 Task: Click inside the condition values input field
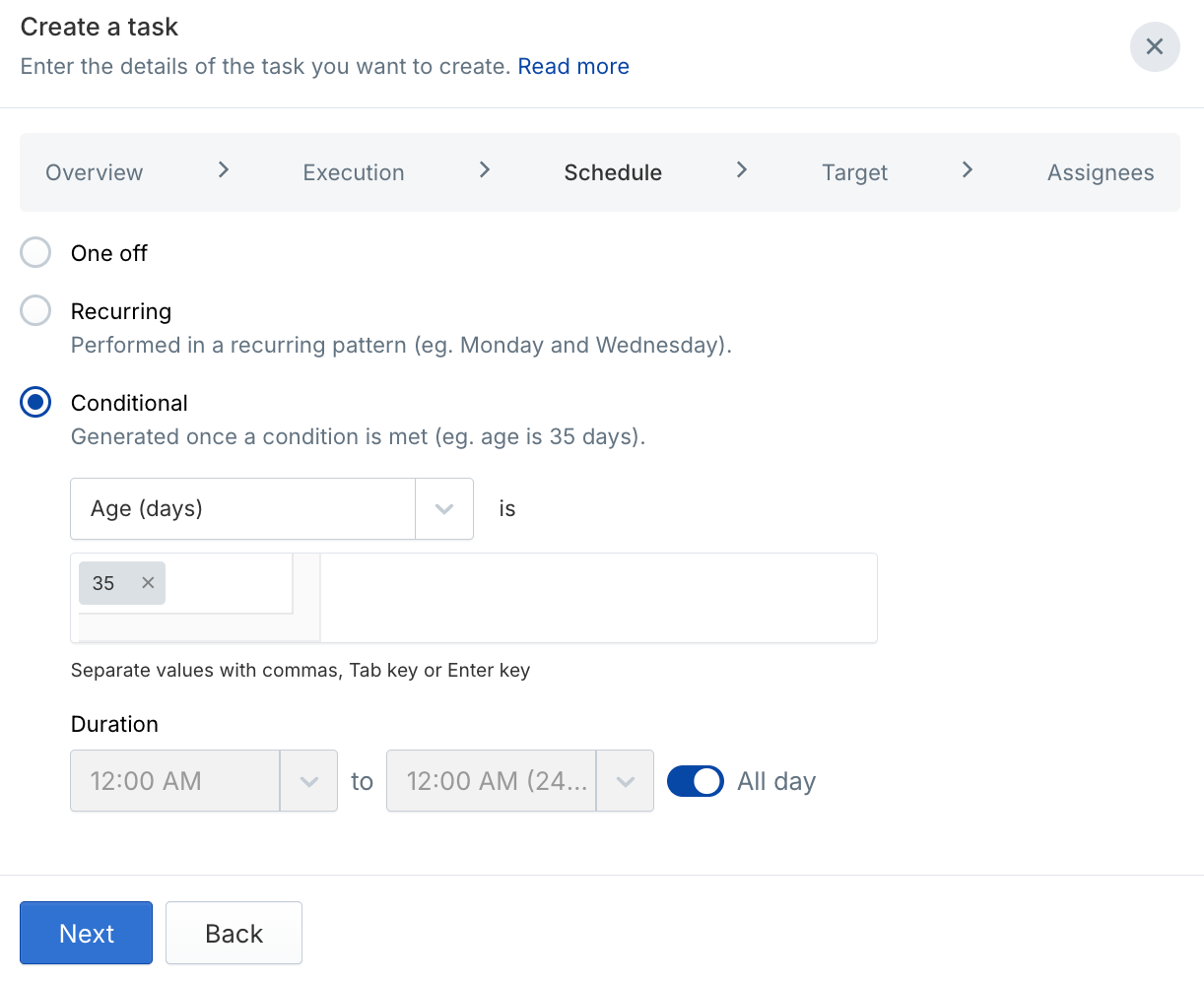[597, 598]
